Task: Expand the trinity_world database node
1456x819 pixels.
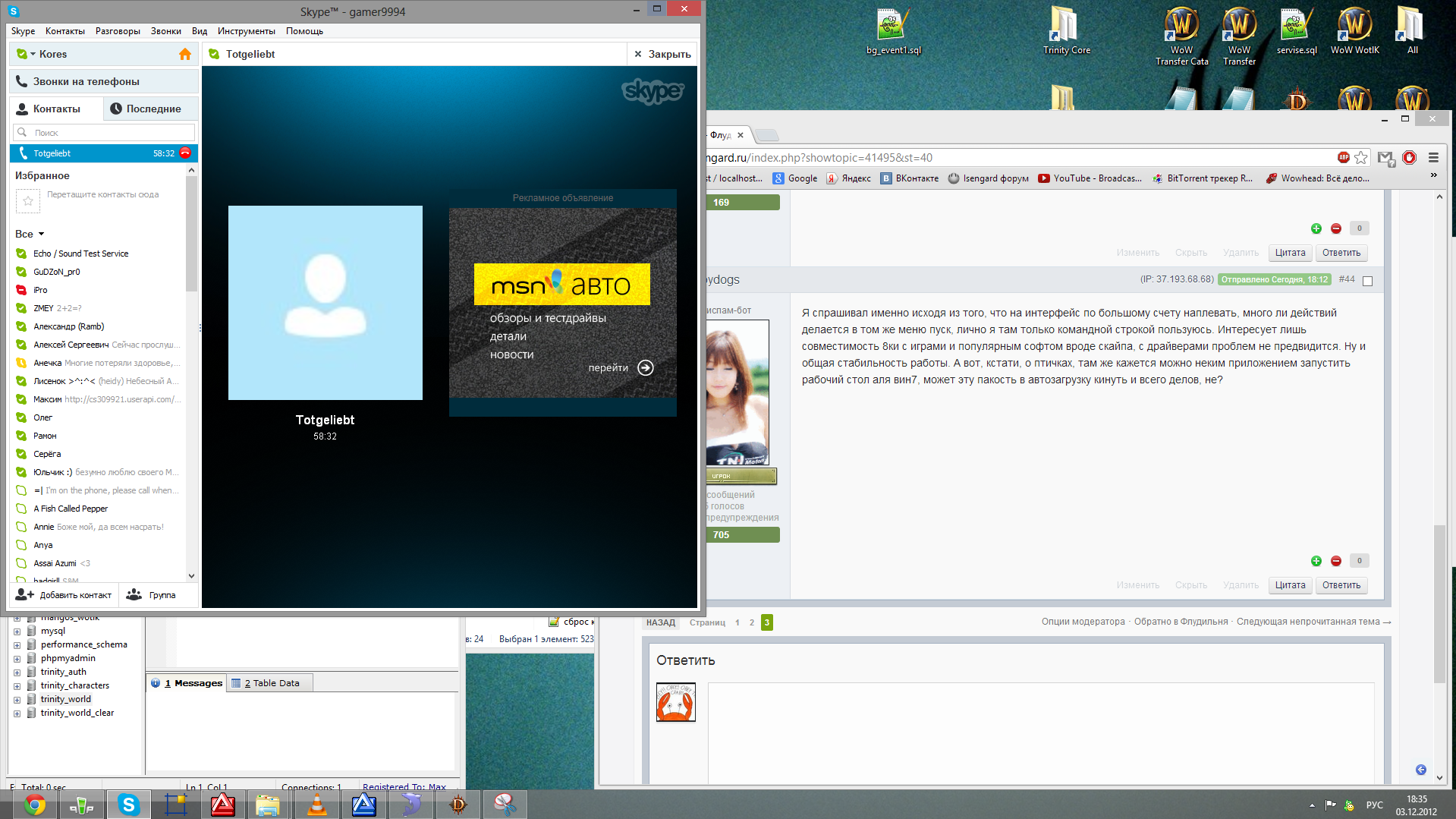Action: click(x=17, y=700)
